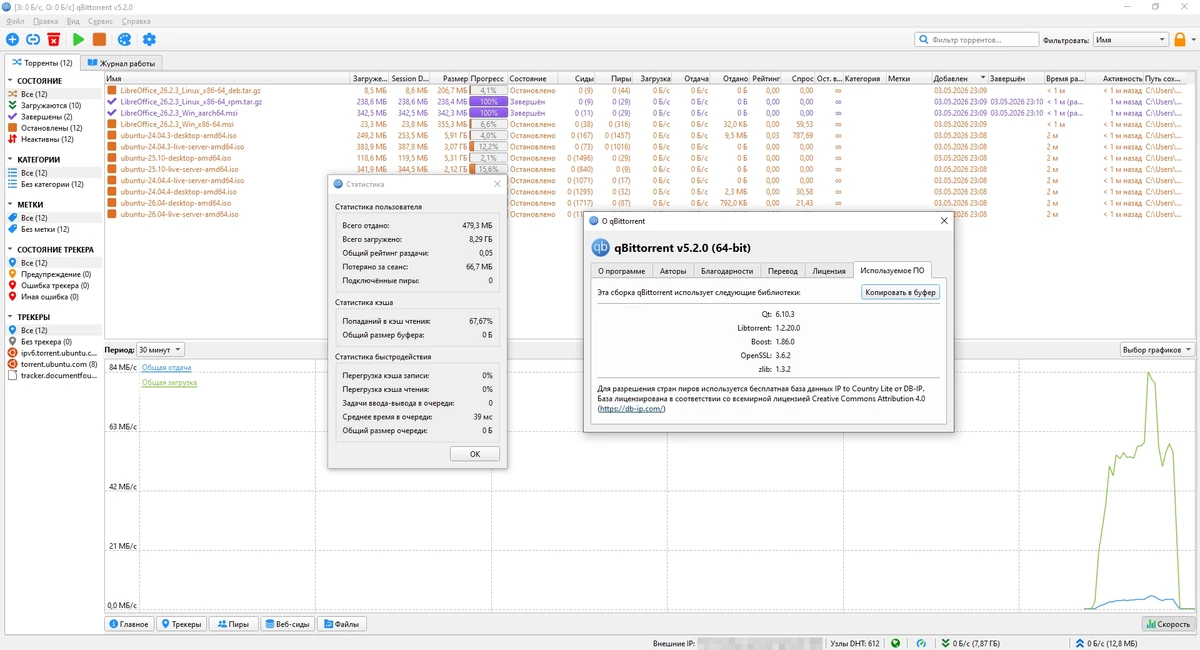Click the 100% progress bar of LibreOffice rpm.tar.gz
The width and height of the screenshot is (1200, 650).
(x=488, y=102)
